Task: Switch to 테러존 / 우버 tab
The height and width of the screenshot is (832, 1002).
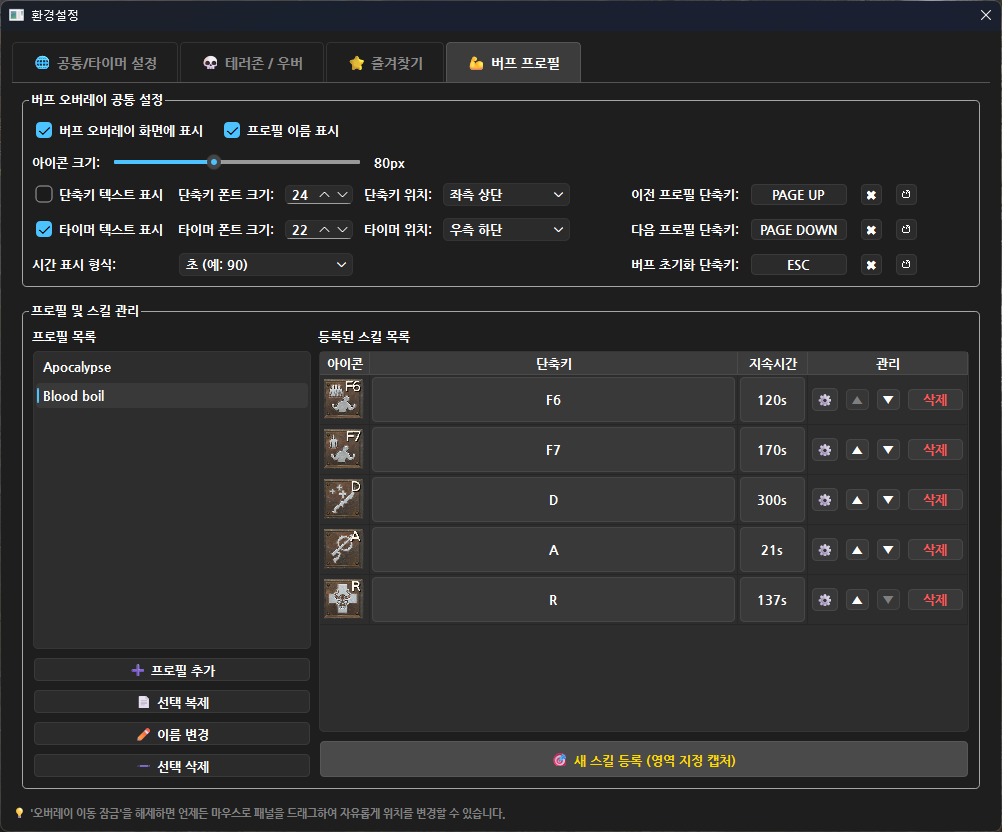Action: tap(252, 63)
